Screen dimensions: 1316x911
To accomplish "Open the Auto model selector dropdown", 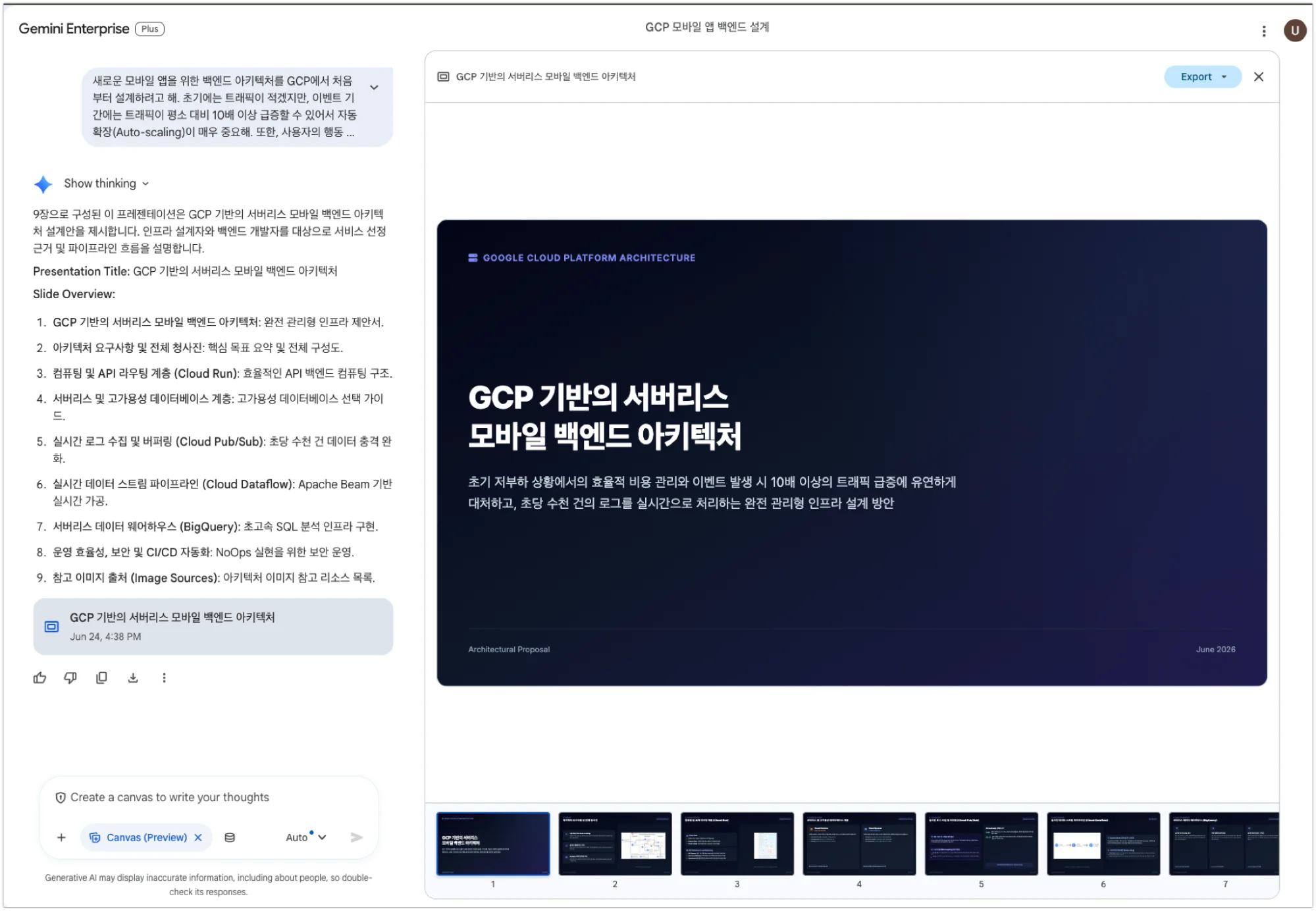I will point(306,838).
